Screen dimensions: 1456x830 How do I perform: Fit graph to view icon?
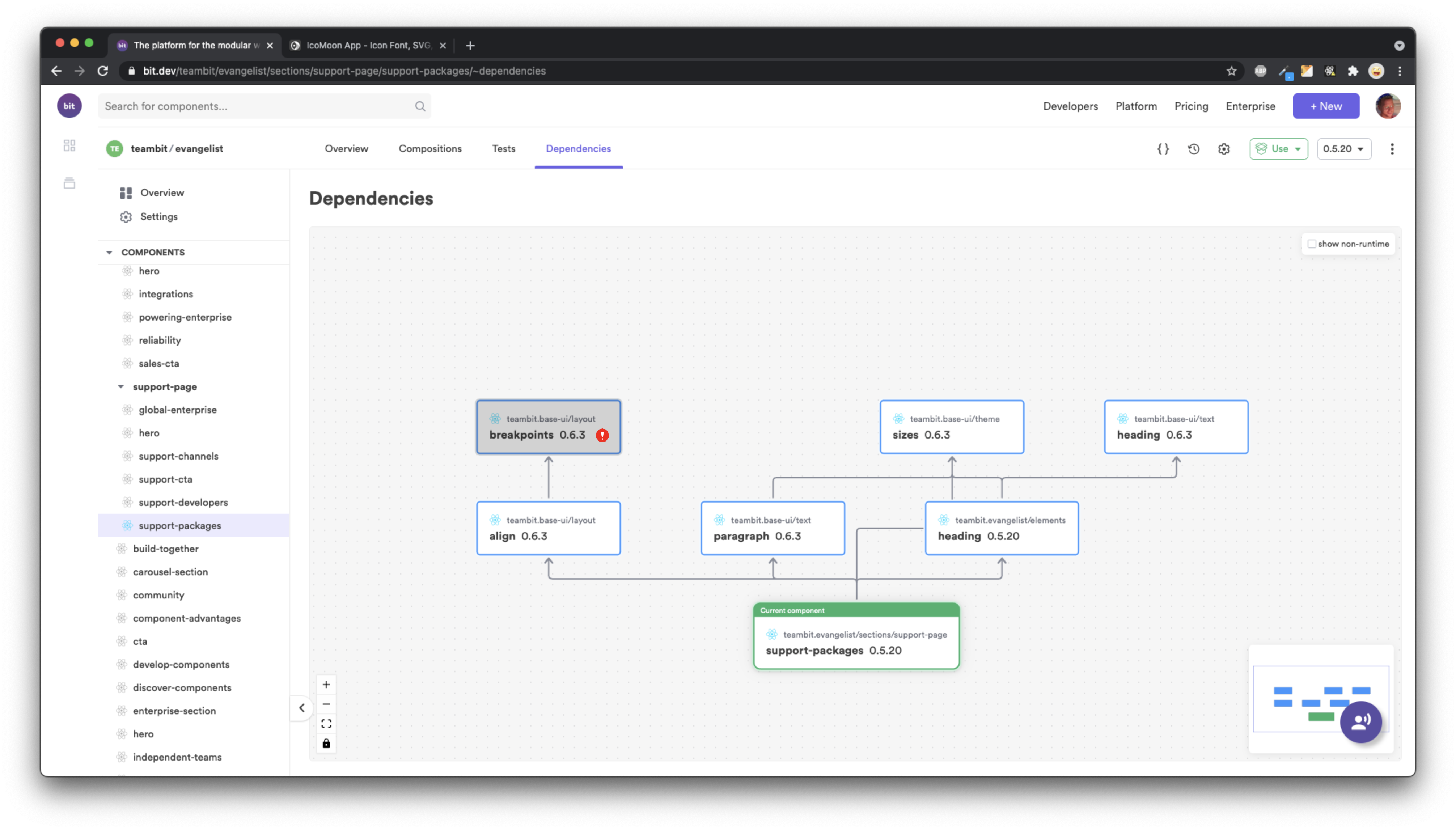point(326,723)
